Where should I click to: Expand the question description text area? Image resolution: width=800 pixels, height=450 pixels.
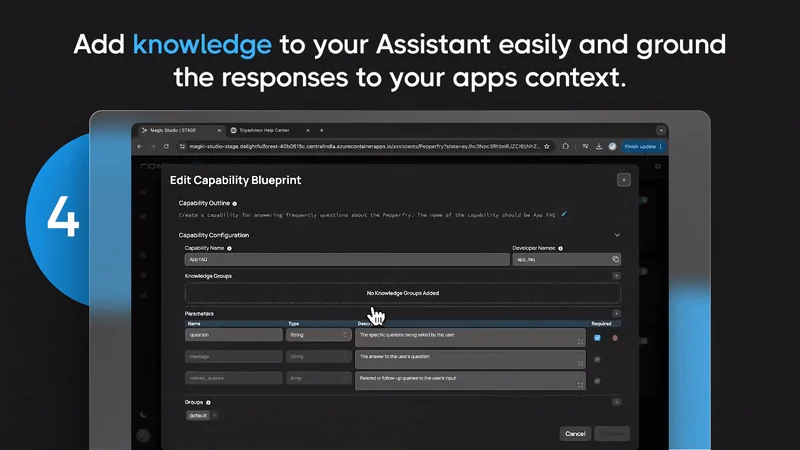point(580,342)
